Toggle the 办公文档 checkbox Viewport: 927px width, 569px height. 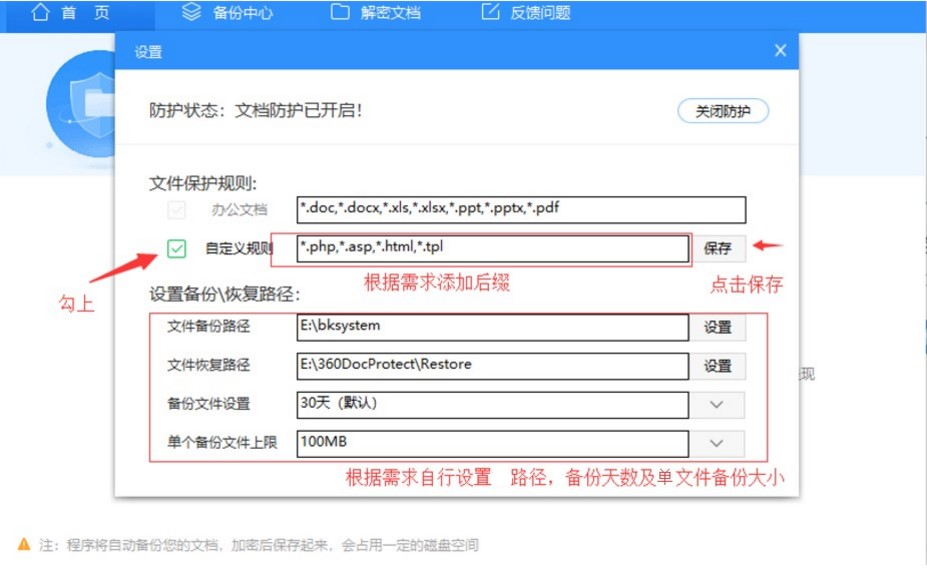176,210
